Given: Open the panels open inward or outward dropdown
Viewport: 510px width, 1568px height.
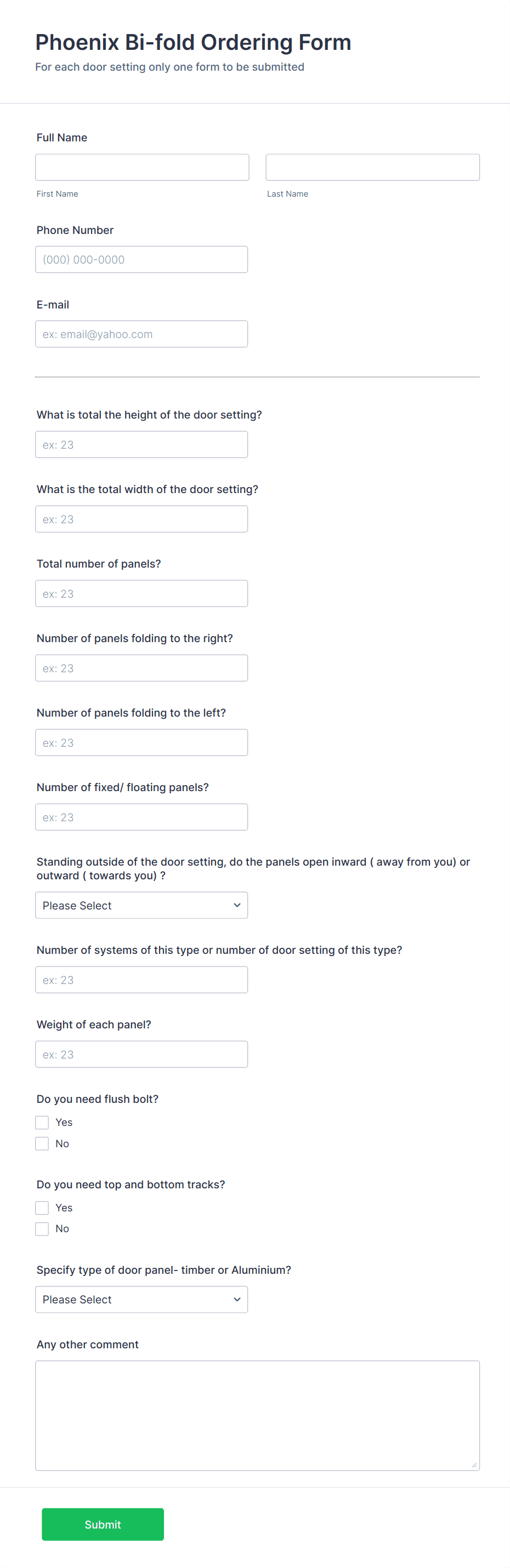Looking at the screenshot, I should 141,905.
